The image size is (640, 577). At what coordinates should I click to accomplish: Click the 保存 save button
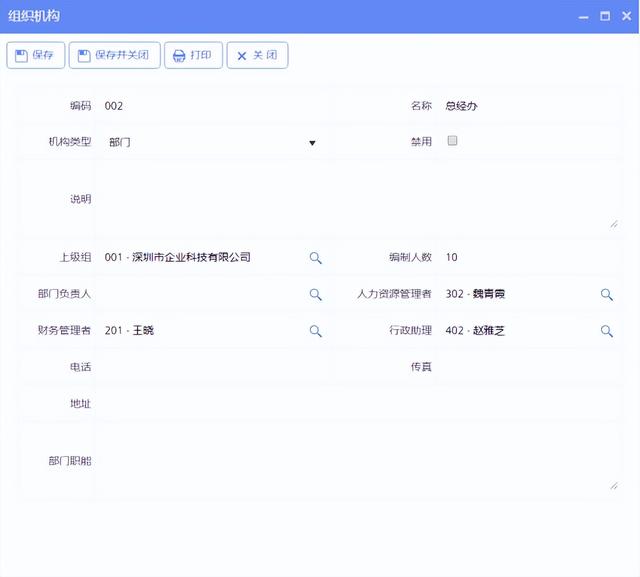36,55
